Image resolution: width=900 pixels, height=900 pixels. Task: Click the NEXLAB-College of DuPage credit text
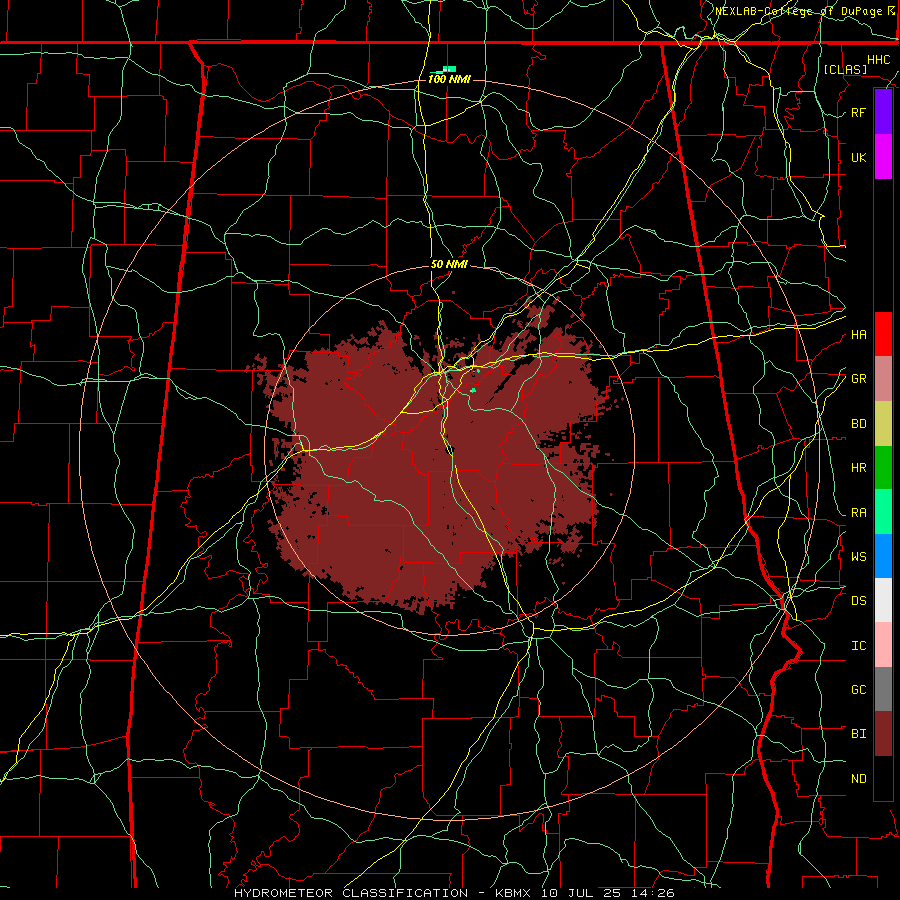801,11
